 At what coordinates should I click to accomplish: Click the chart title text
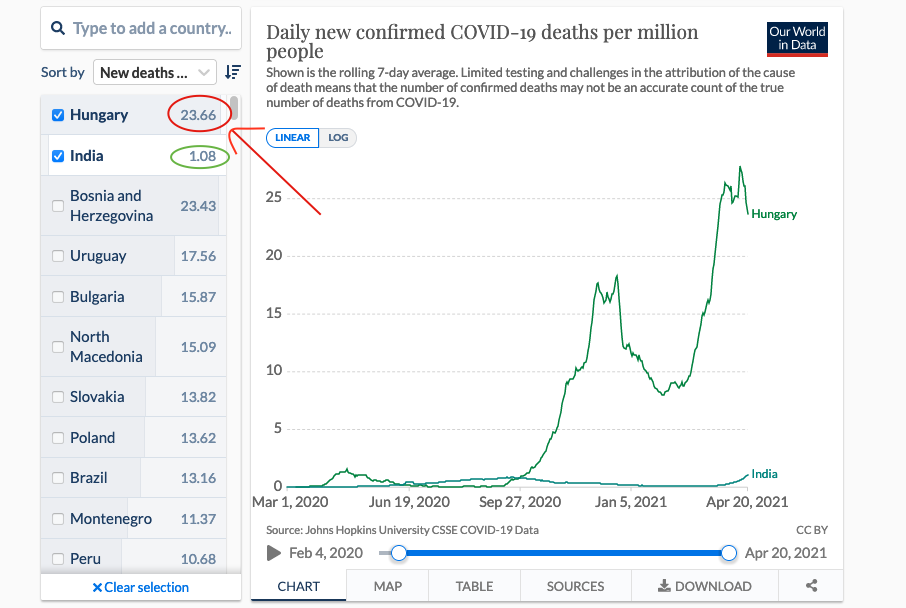click(482, 42)
